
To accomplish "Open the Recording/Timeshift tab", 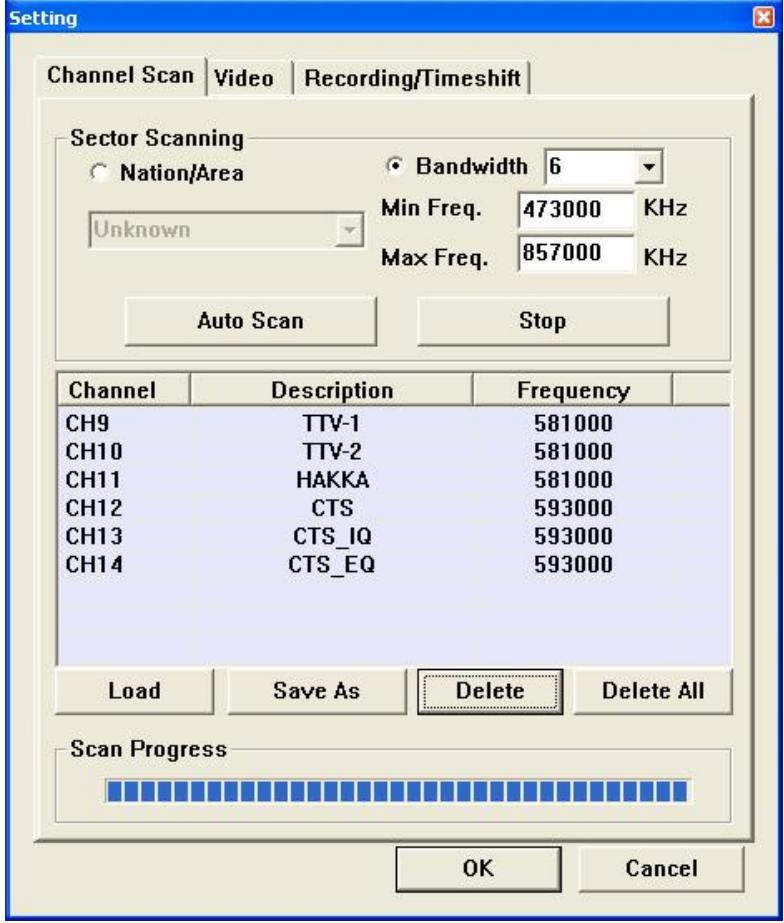I will (412, 78).
